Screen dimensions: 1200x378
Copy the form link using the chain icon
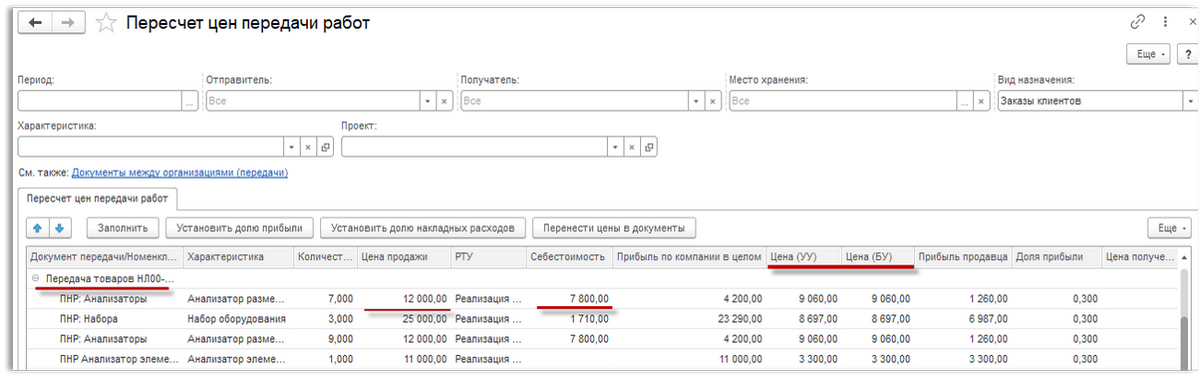[1137, 22]
